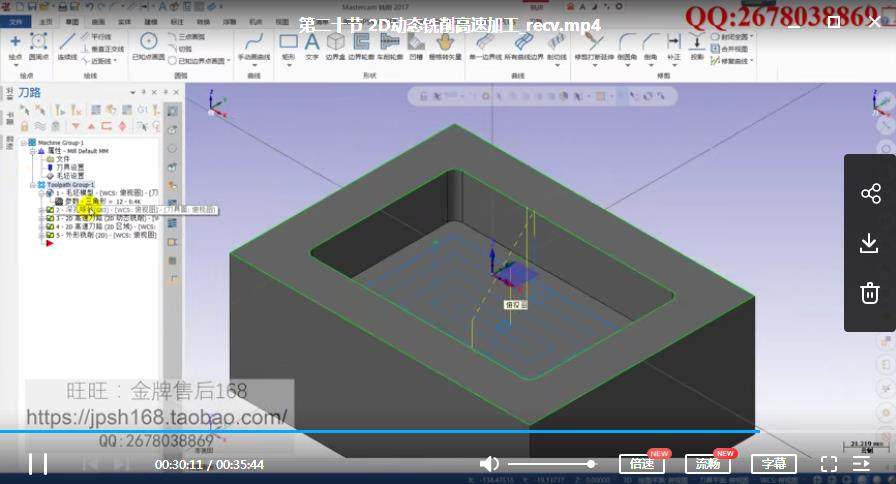Click the red move-down triangle in 刀路 toolbar

click(x=75, y=126)
